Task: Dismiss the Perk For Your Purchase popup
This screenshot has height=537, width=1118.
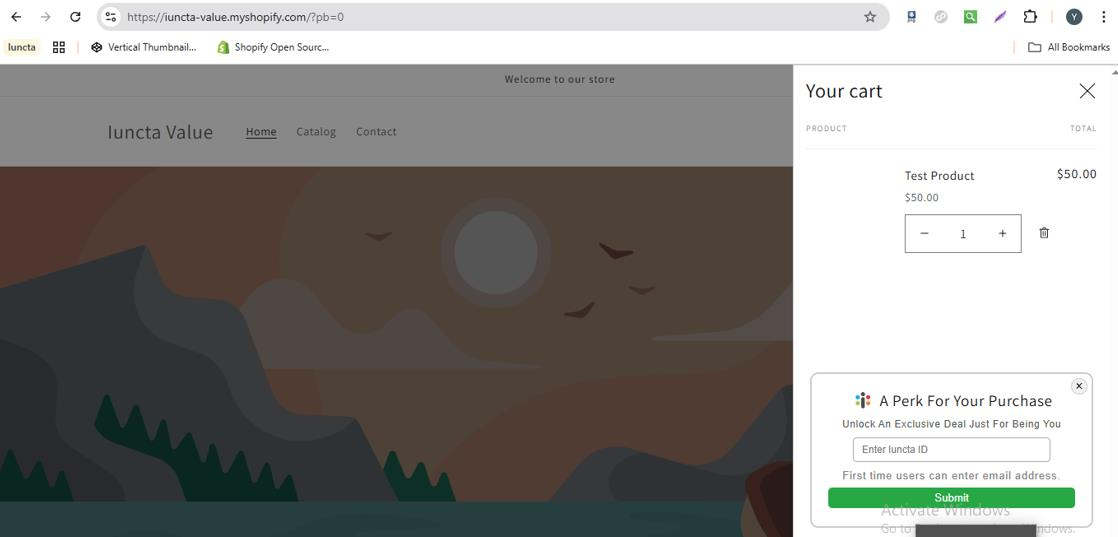Action: (1078, 386)
